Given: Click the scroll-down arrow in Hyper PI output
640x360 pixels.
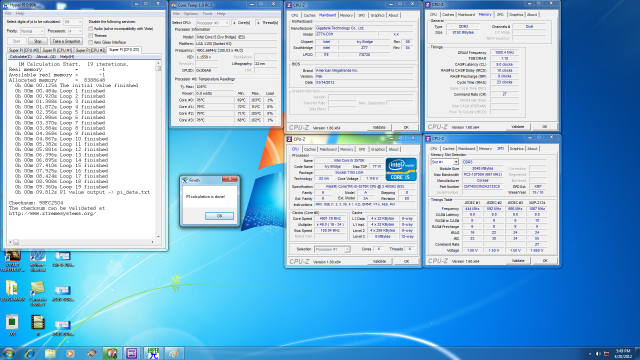Looking at the screenshot, I should pos(158,236).
